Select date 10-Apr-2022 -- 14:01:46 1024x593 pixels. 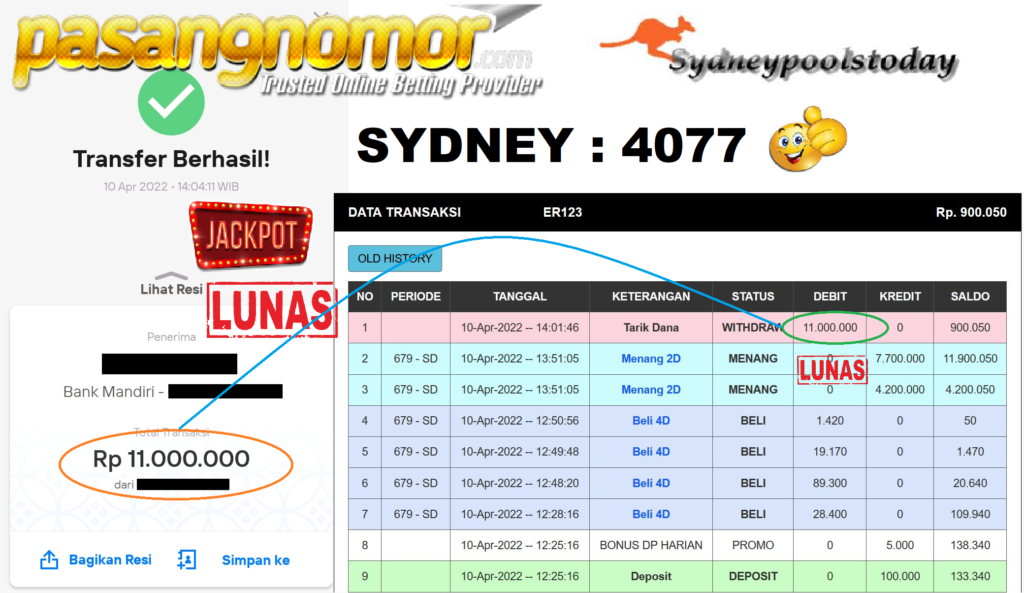(520, 328)
